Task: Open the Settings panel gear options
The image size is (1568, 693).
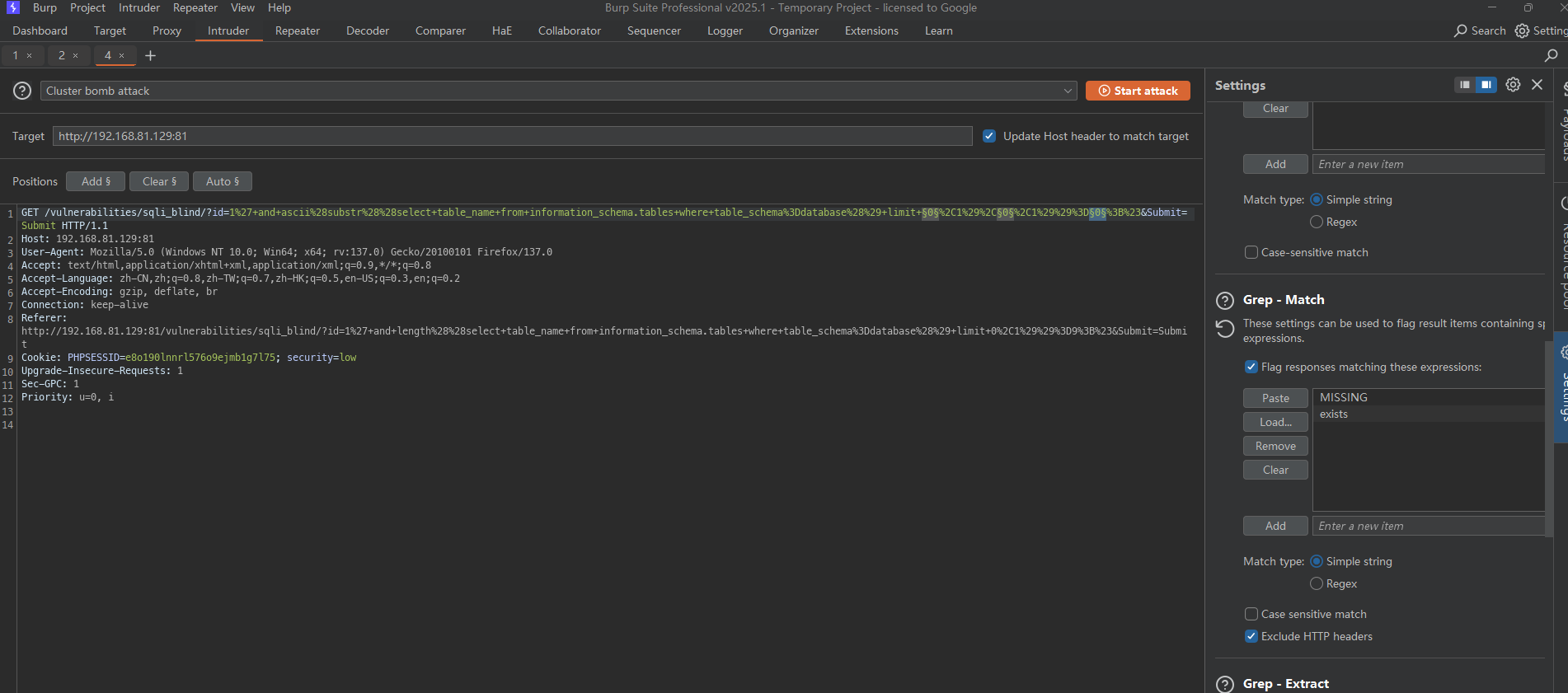Action: point(1513,85)
